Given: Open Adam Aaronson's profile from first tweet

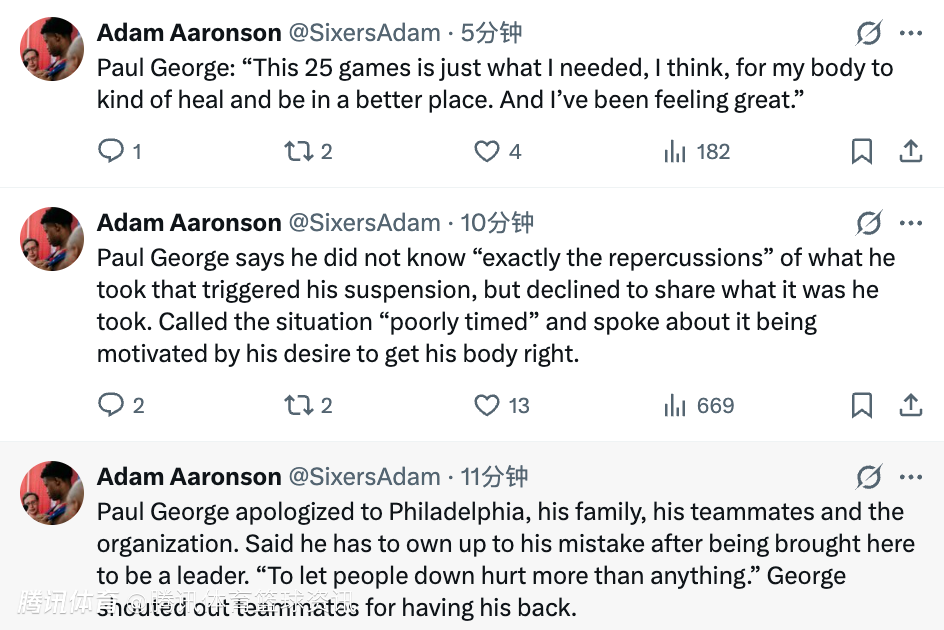Looking at the screenshot, I should 189,33.
